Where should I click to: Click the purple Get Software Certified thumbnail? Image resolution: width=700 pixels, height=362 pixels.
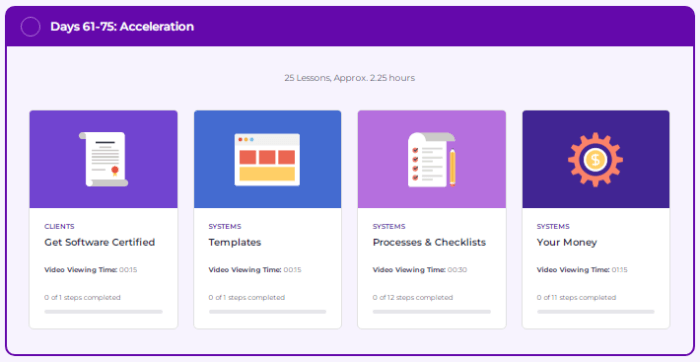tap(104, 159)
